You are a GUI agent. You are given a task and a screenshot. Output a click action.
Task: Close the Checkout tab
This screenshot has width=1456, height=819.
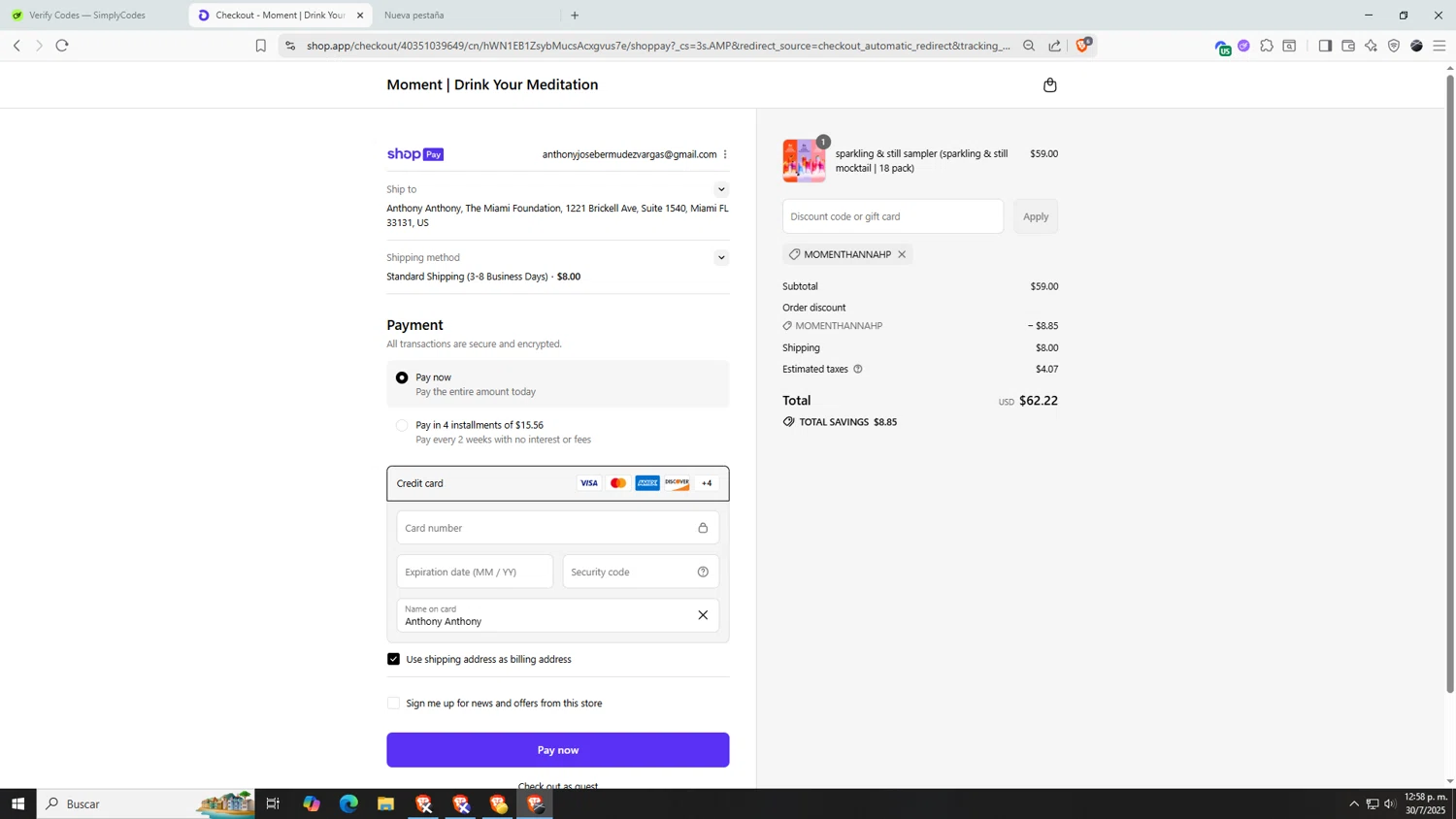click(x=360, y=16)
